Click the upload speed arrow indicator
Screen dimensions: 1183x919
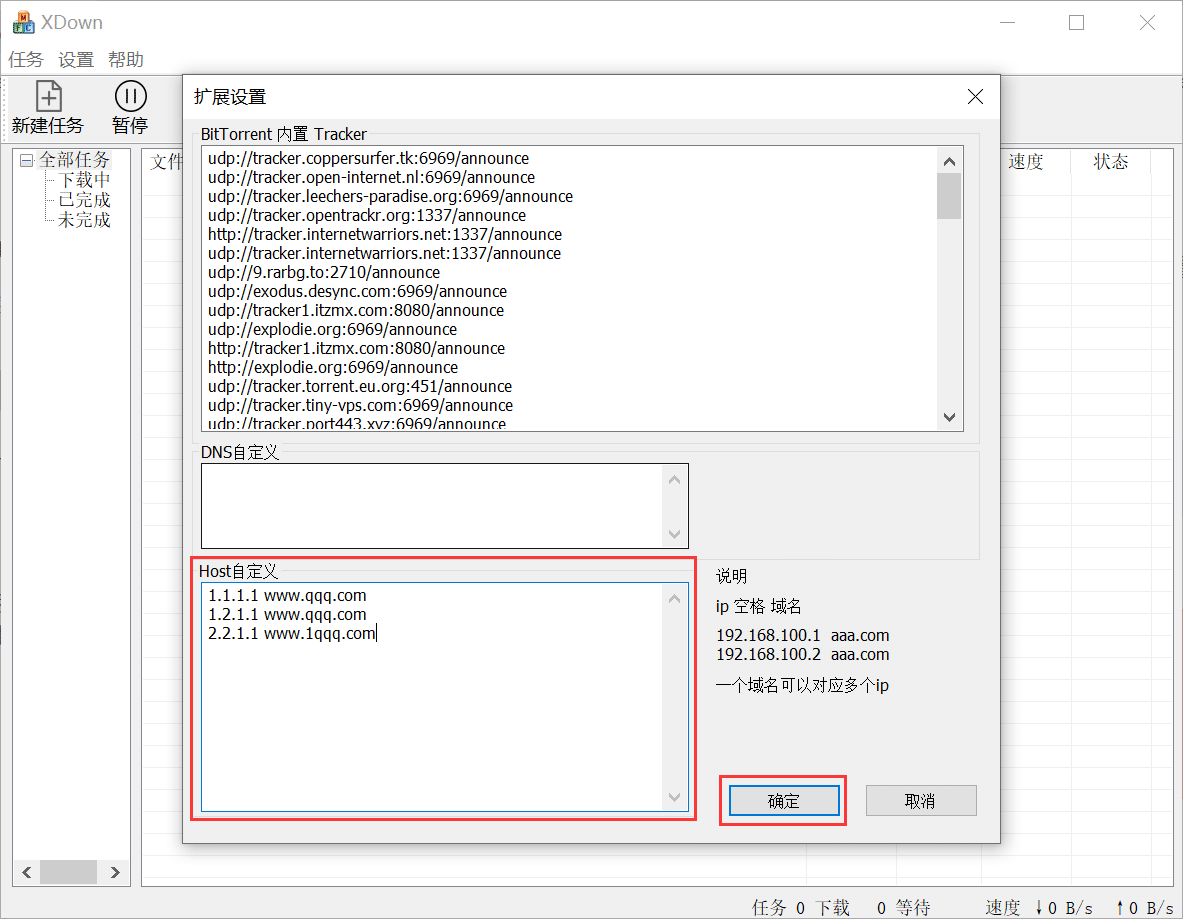[1119, 907]
